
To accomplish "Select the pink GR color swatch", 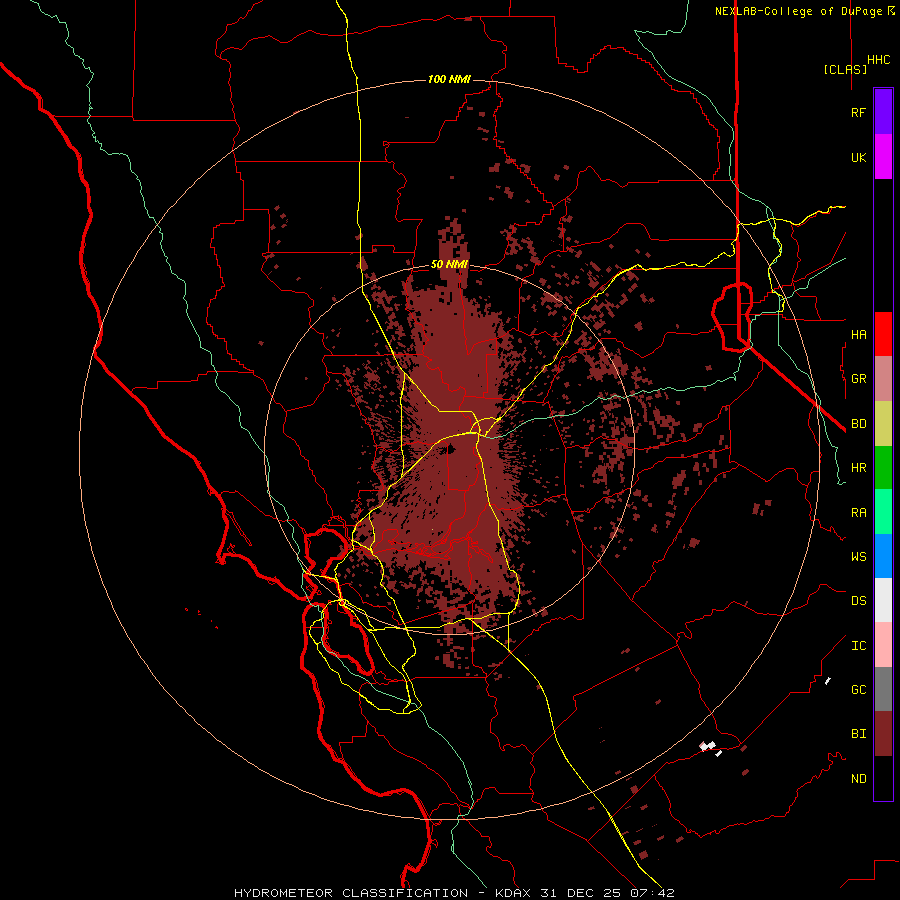I will coord(883,379).
